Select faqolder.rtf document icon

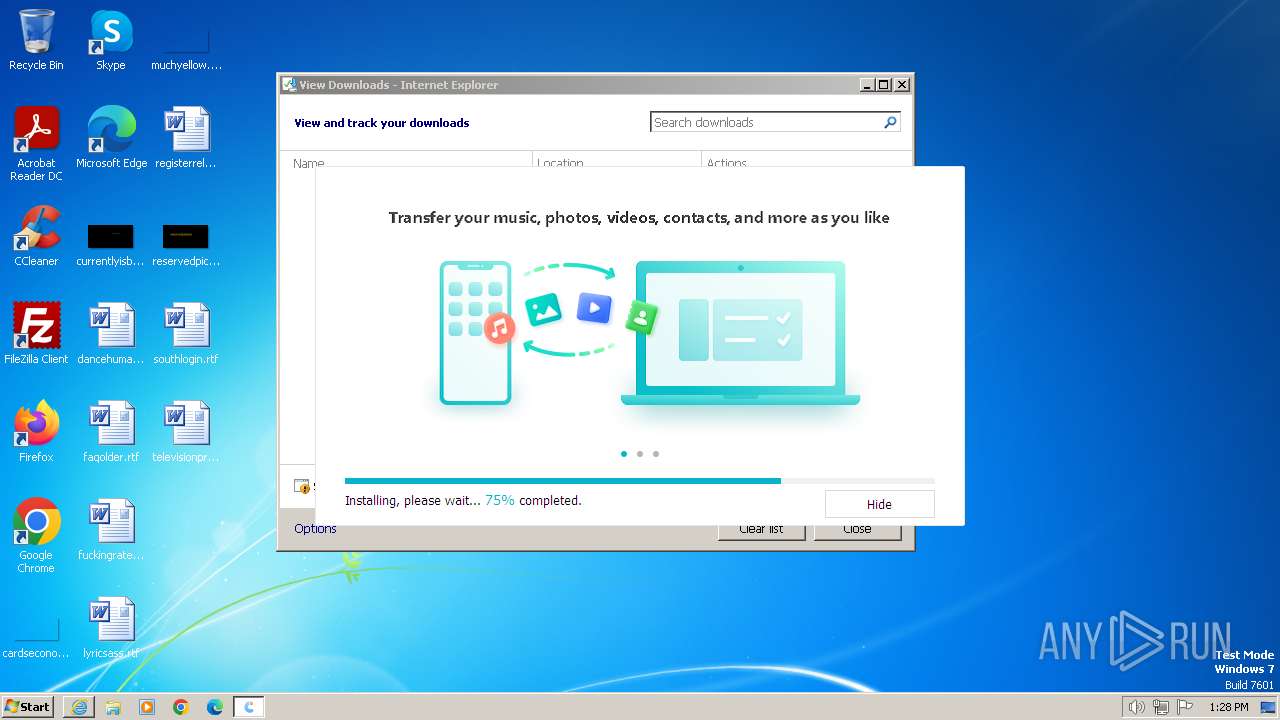111,431
